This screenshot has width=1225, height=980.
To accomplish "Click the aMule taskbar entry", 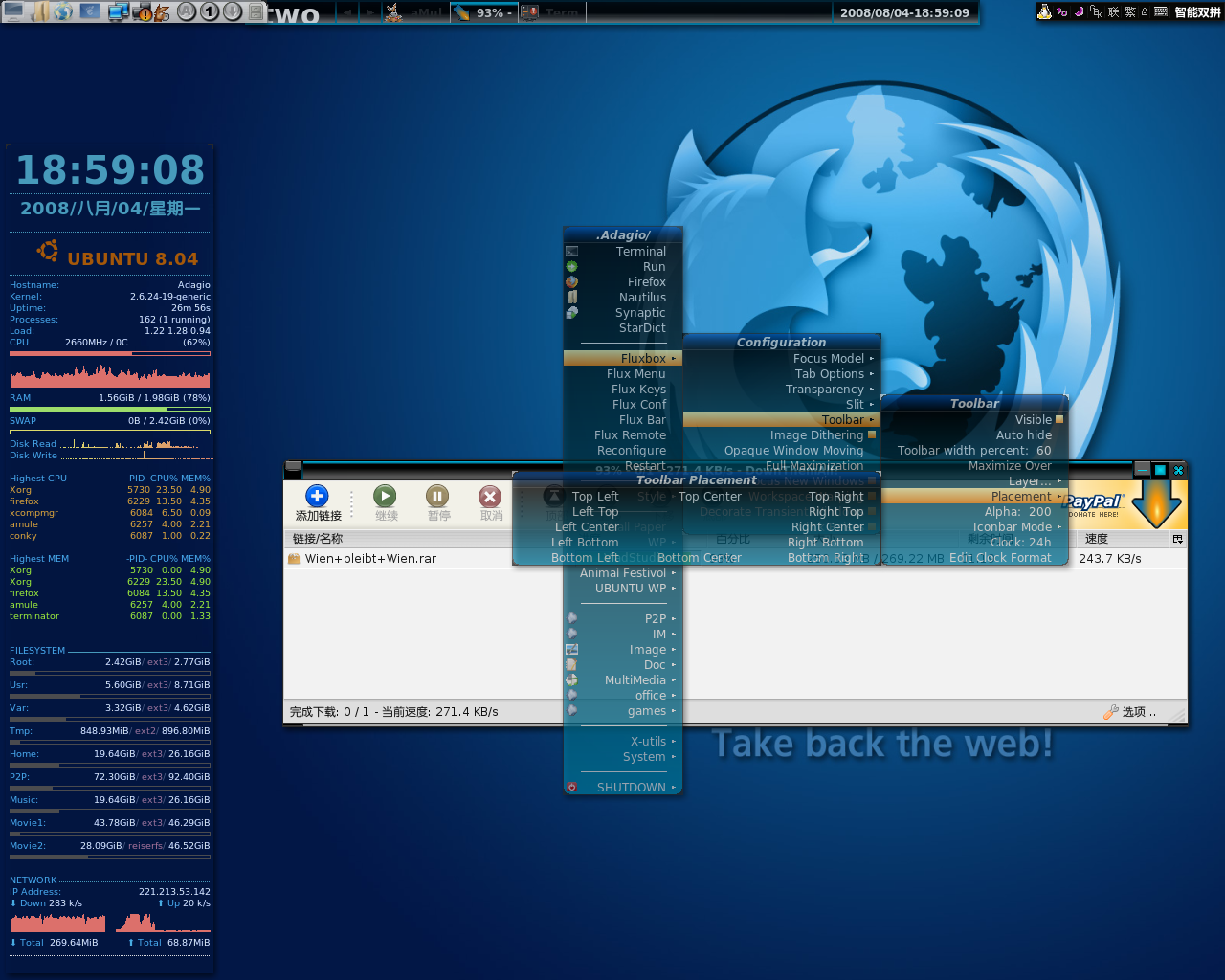I will click(x=415, y=12).
